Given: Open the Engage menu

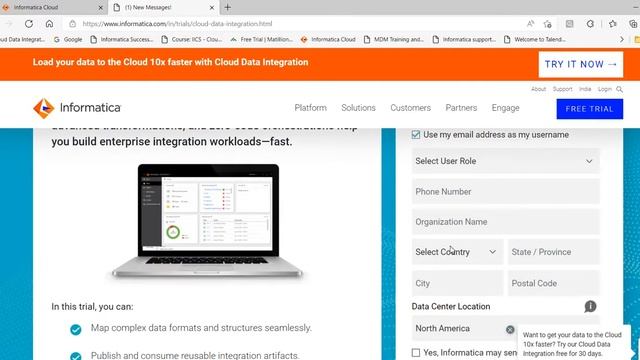Looking at the screenshot, I should [x=505, y=108].
